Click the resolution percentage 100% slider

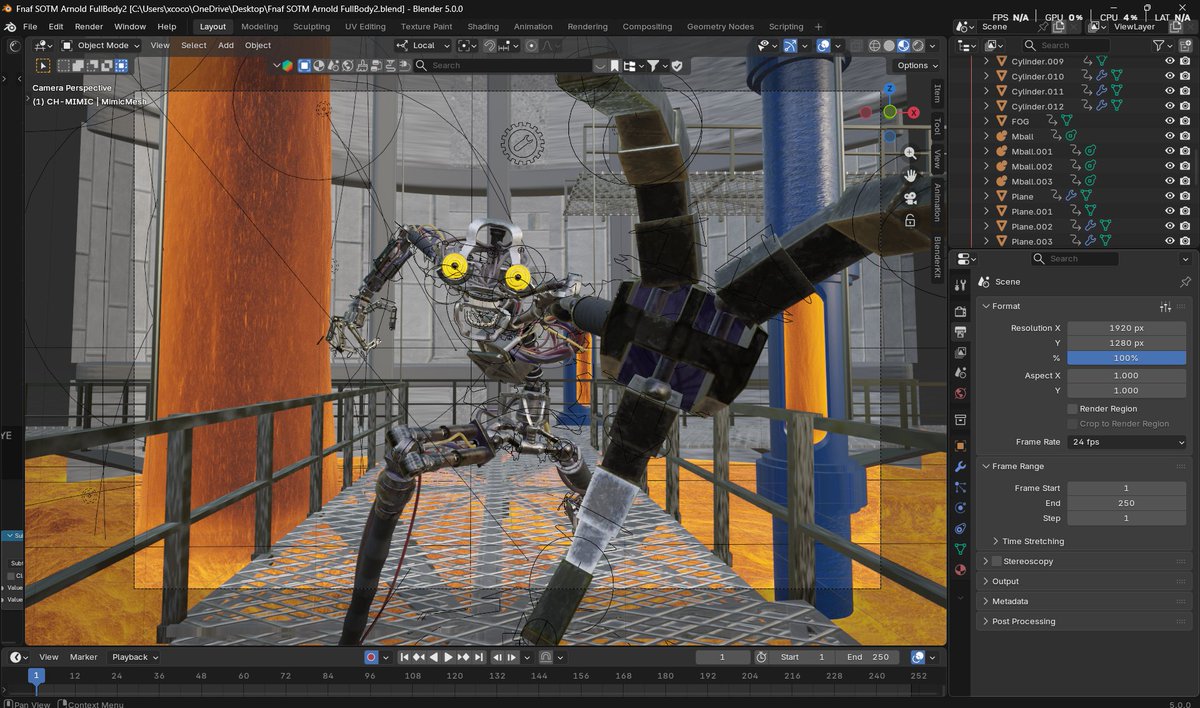click(1126, 358)
